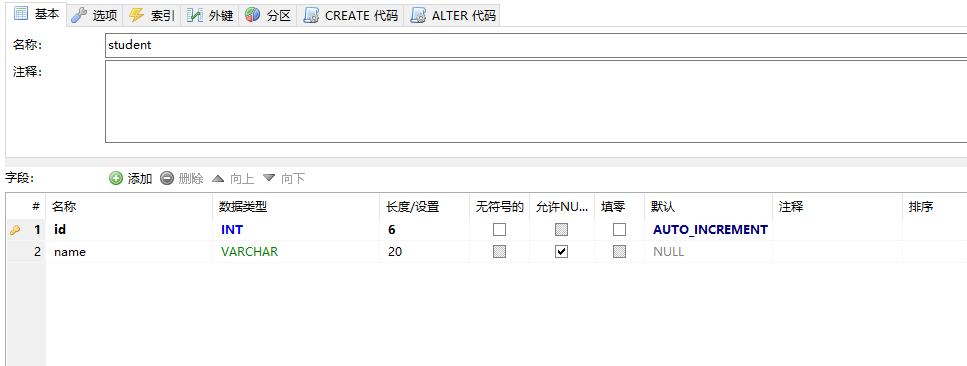Click length value 6 in id row
Image resolution: width=967 pixels, height=366 pixels.
coord(424,230)
